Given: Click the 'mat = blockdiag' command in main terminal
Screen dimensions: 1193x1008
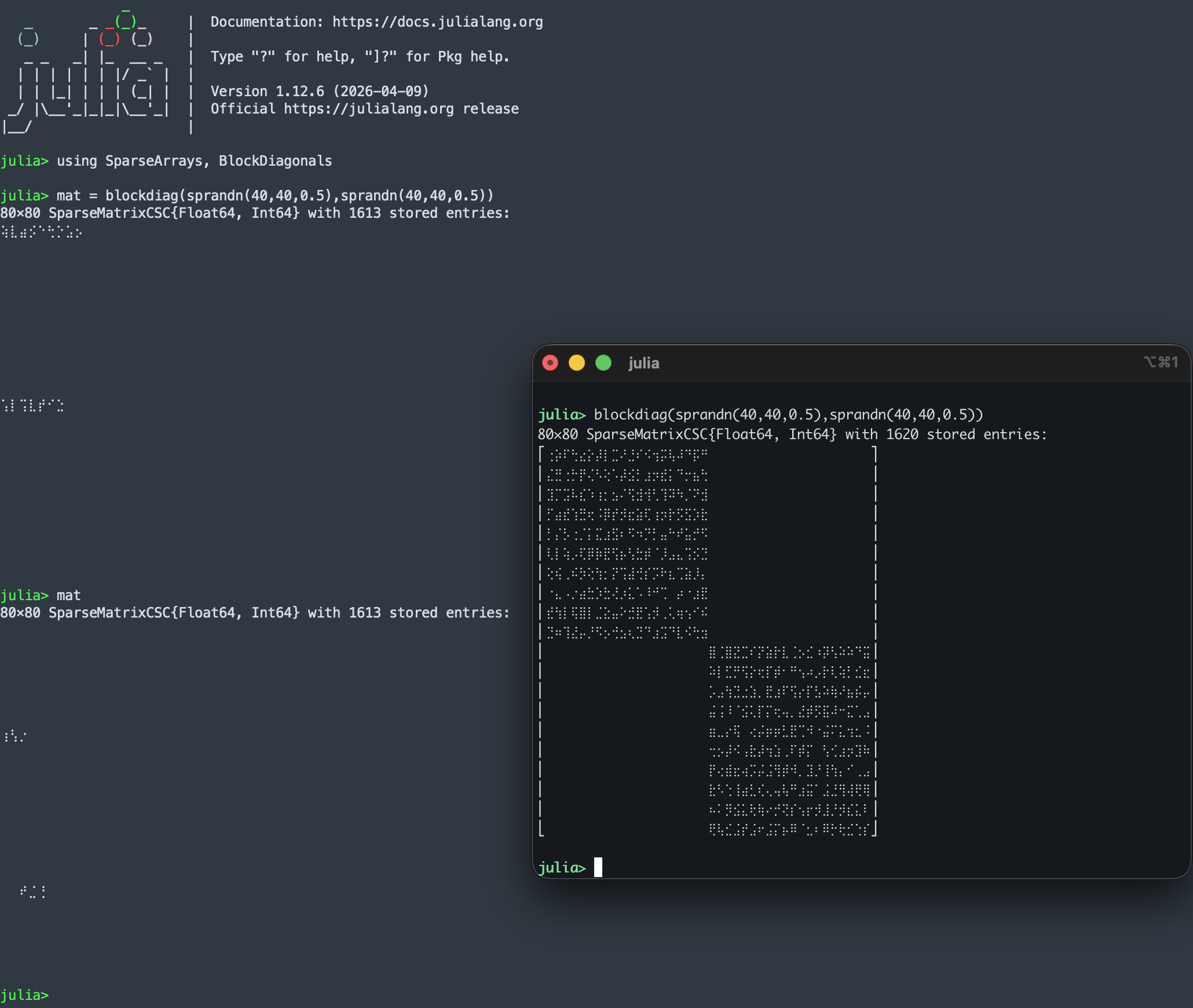Looking at the screenshot, I should [x=275, y=196].
